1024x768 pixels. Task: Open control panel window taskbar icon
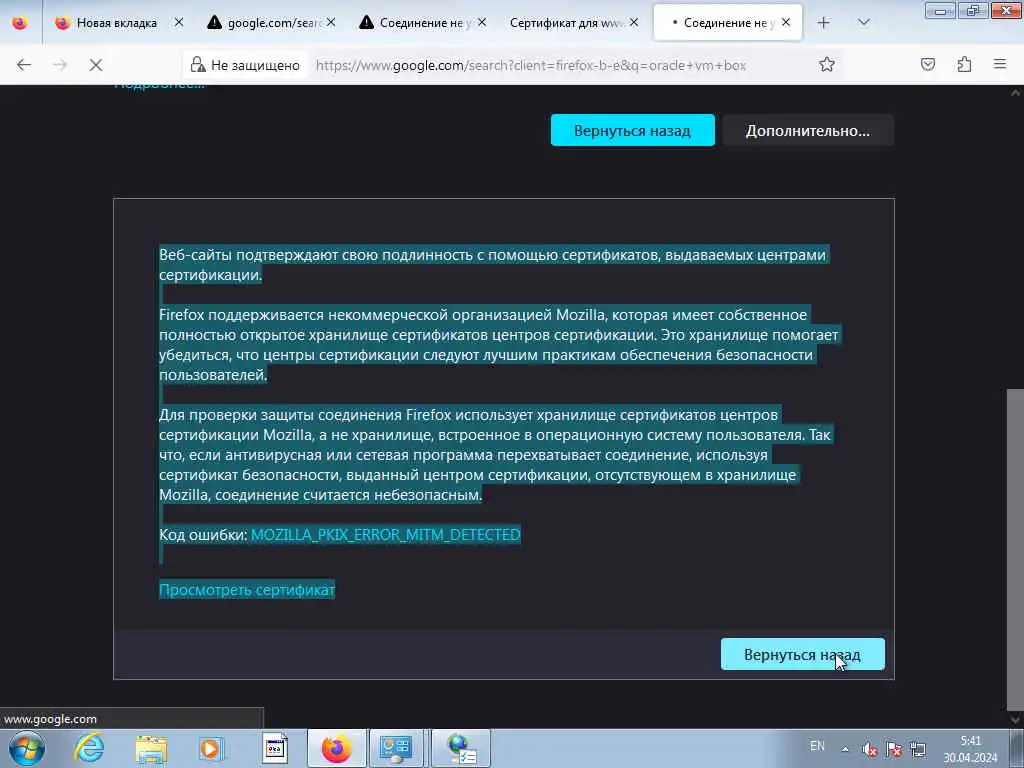click(x=396, y=748)
